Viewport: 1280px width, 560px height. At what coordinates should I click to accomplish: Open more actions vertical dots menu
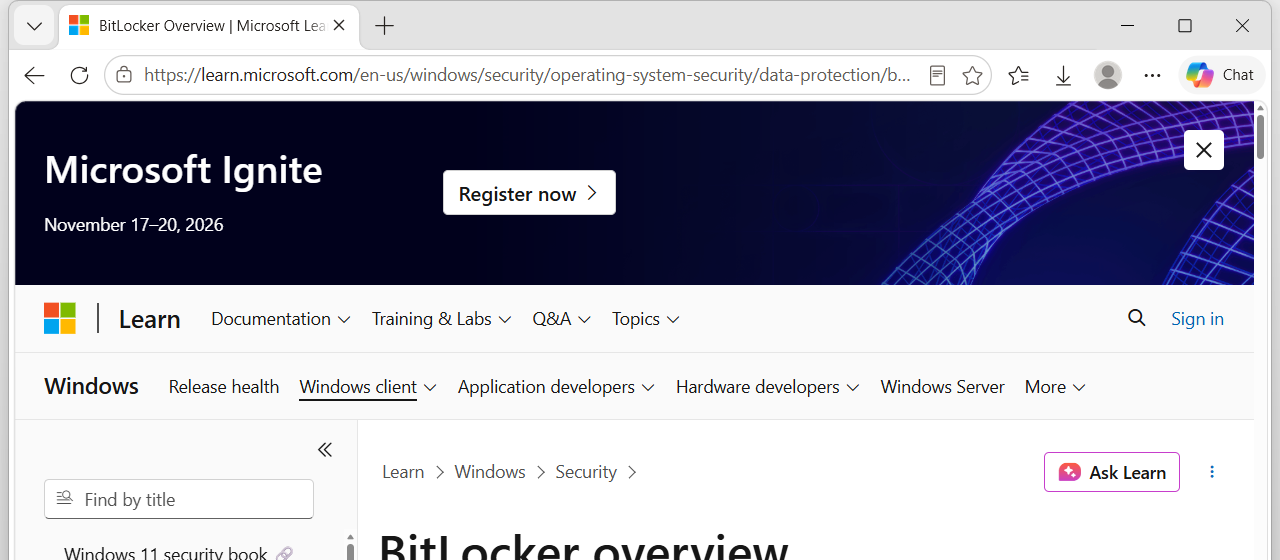(x=1213, y=472)
